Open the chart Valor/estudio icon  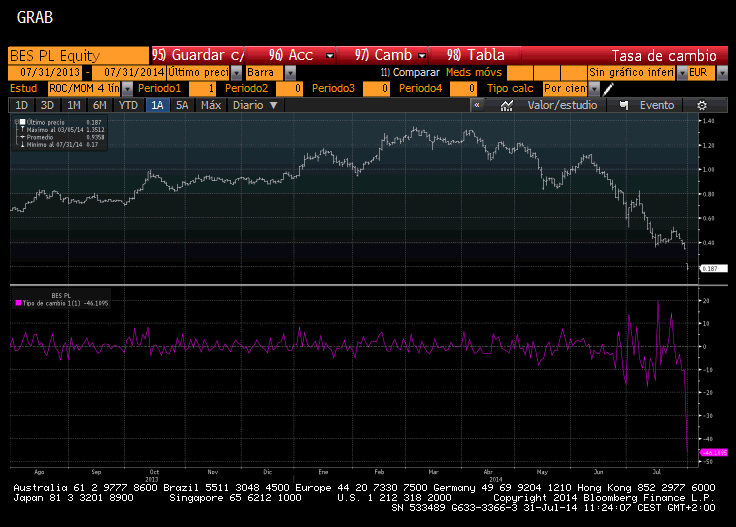(x=506, y=106)
